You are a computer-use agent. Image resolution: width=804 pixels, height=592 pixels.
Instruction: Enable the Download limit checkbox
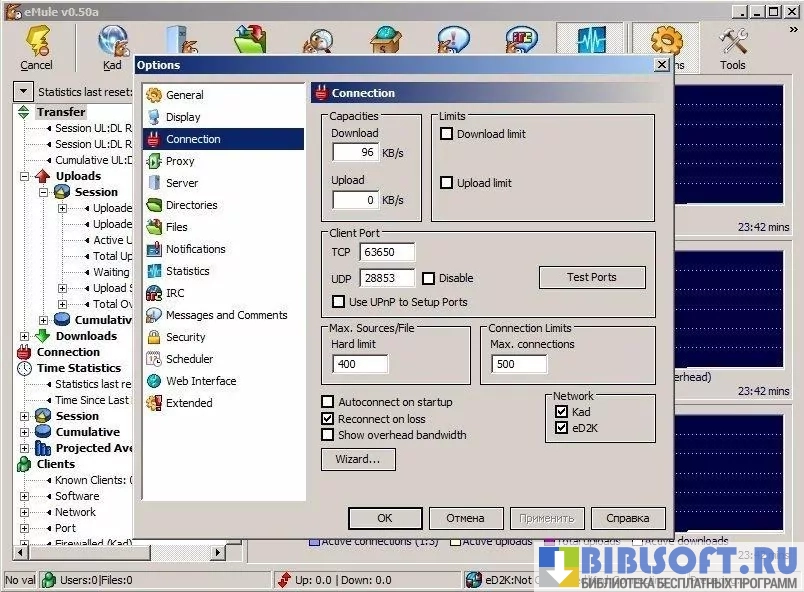(448, 134)
